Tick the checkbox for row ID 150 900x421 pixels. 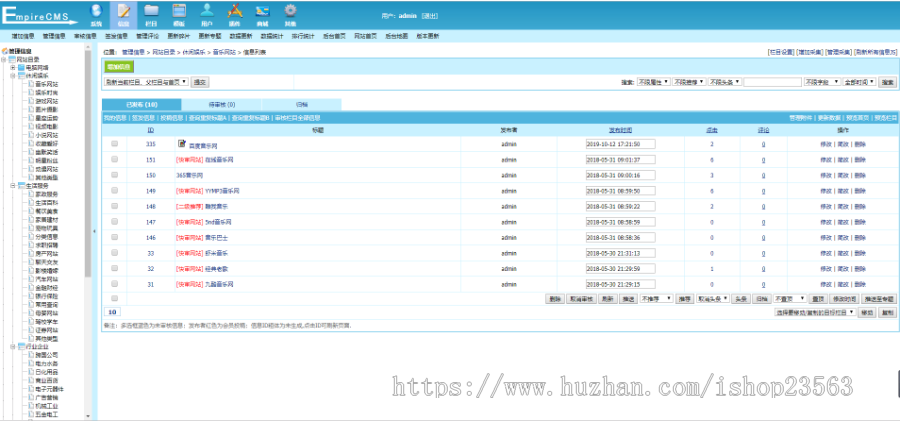pos(114,175)
